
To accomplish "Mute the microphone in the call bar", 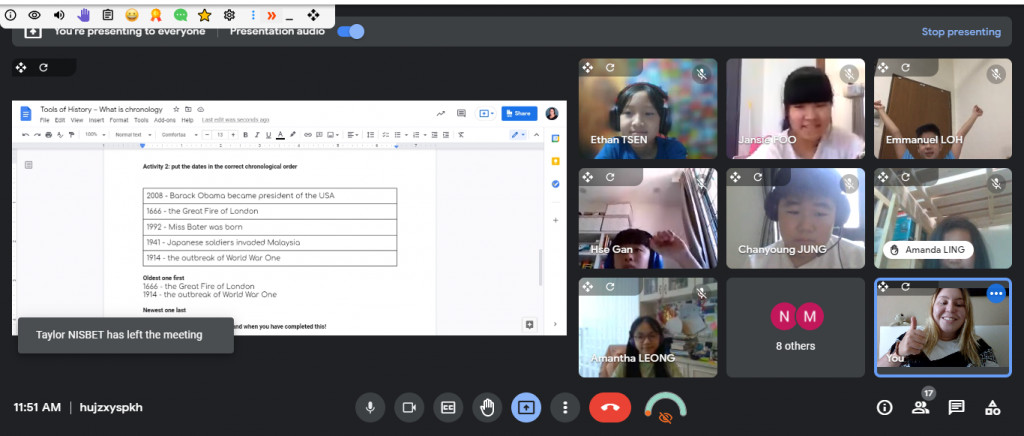I will click(370, 407).
